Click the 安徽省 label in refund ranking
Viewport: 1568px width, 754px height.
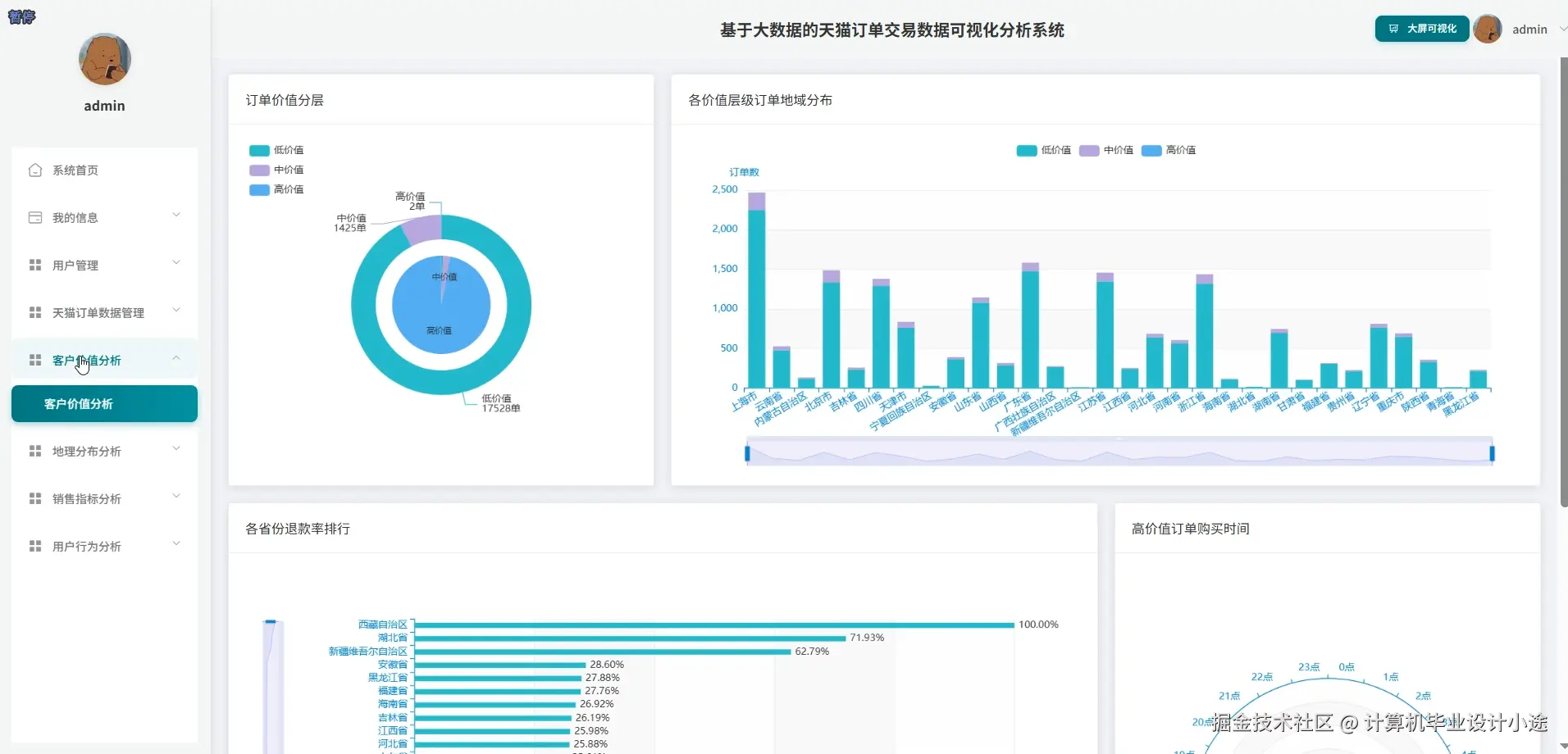tap(393, 665)
